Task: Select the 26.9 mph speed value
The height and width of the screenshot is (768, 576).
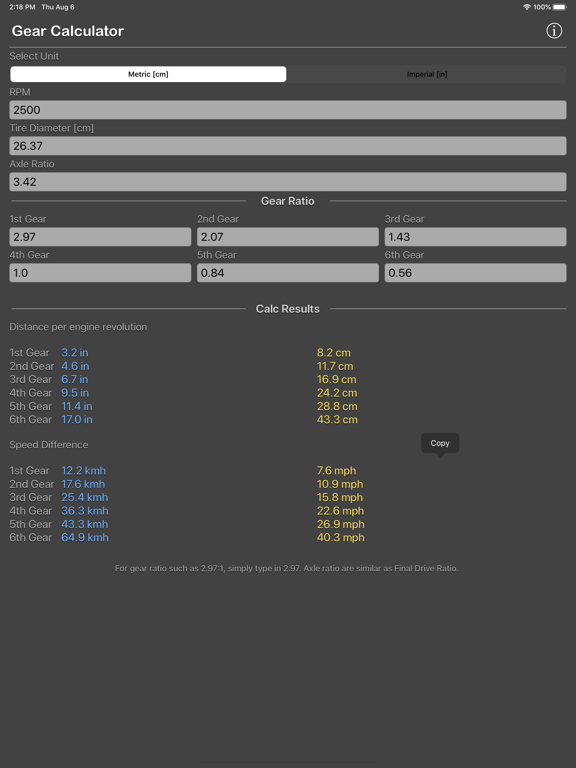Action: (x=340, y=524)
